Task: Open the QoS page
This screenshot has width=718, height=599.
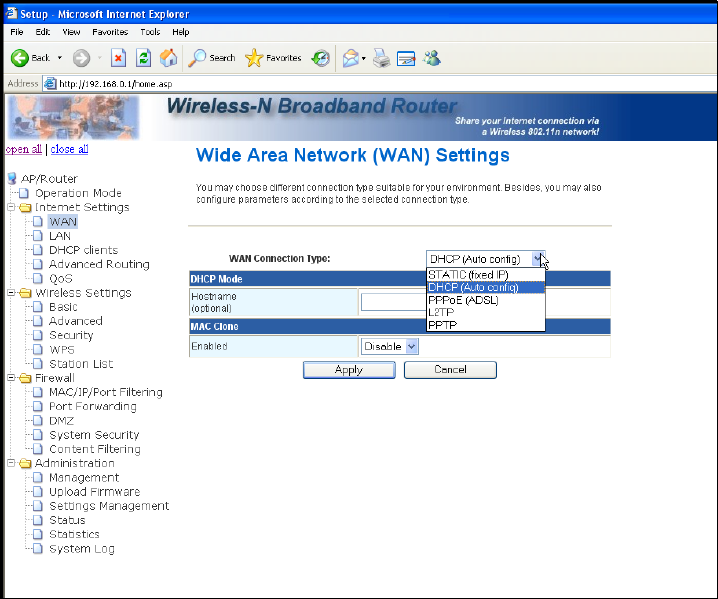Action: tap(60, 278)
